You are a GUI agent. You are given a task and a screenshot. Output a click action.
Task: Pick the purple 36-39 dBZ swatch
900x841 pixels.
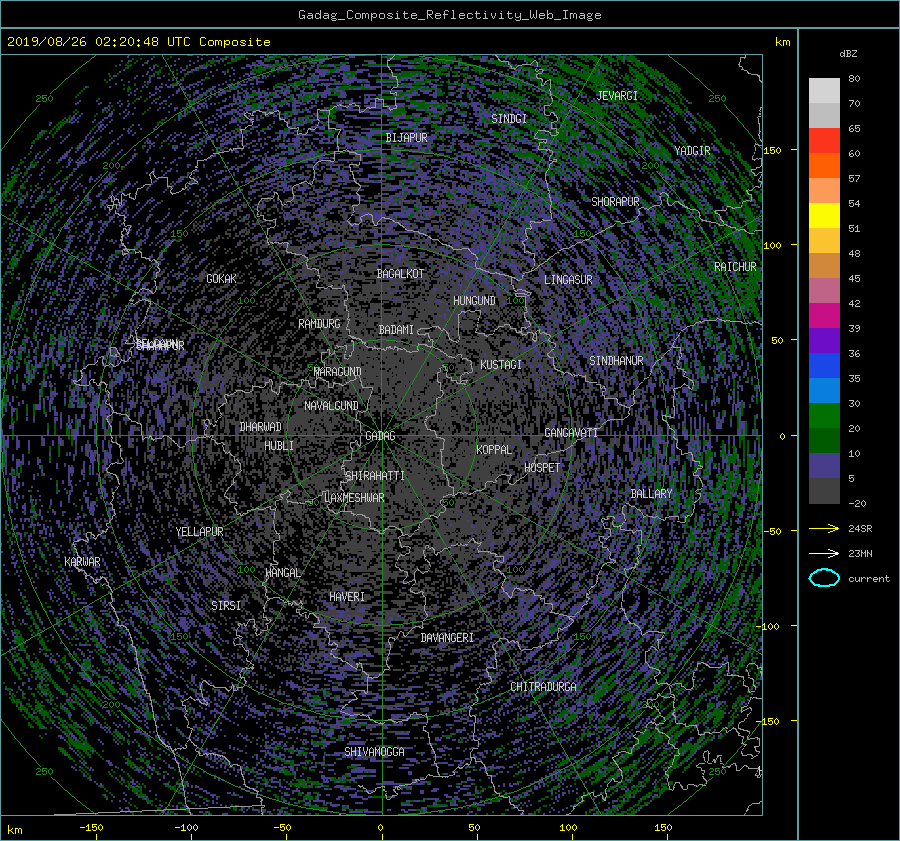click(824, 340)
